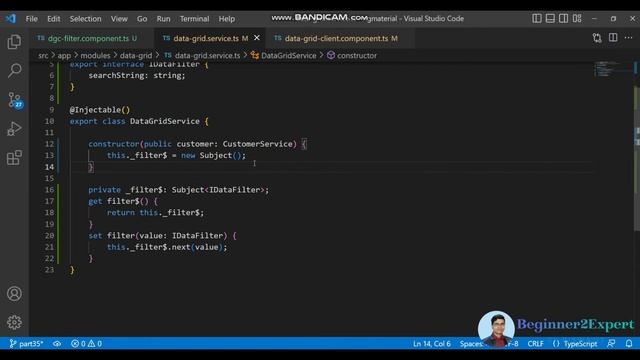Open the Extensions view
Screen dimensions: 640x360
coord(14,158)
